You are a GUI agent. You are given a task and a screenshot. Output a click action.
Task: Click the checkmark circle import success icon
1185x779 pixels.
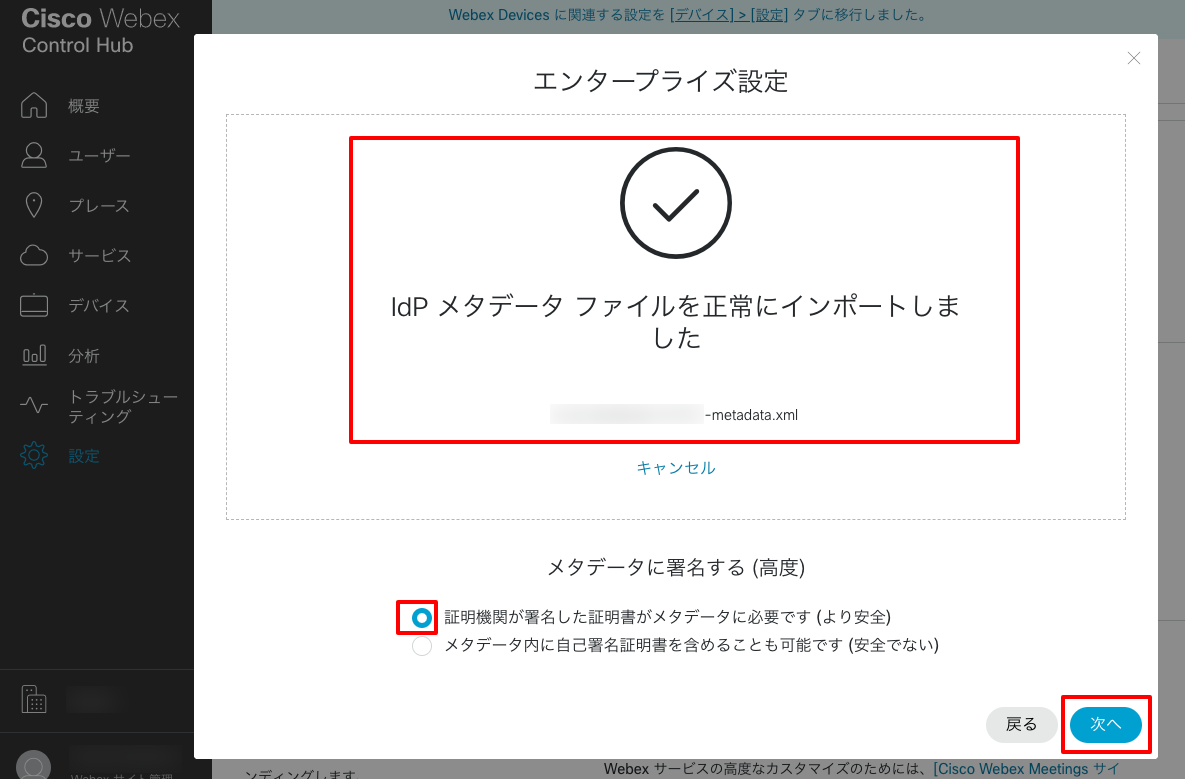point(676,202)
